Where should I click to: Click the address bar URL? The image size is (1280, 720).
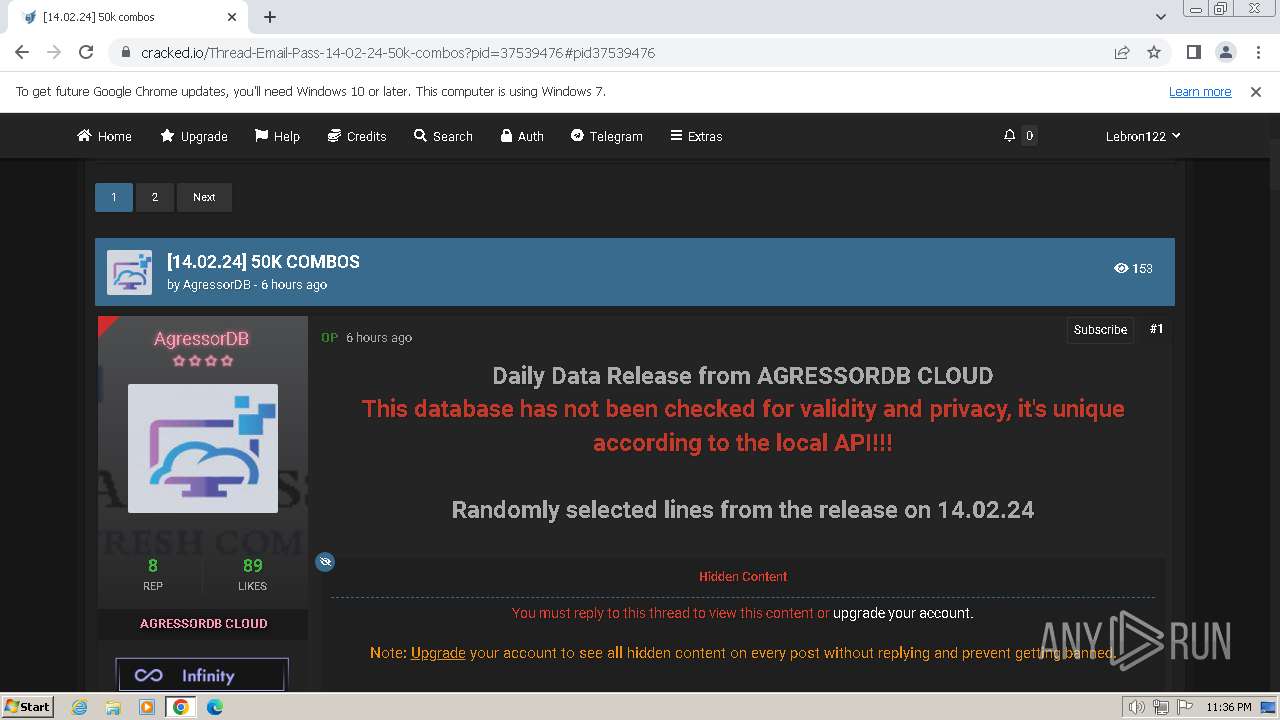click(398, 53)
